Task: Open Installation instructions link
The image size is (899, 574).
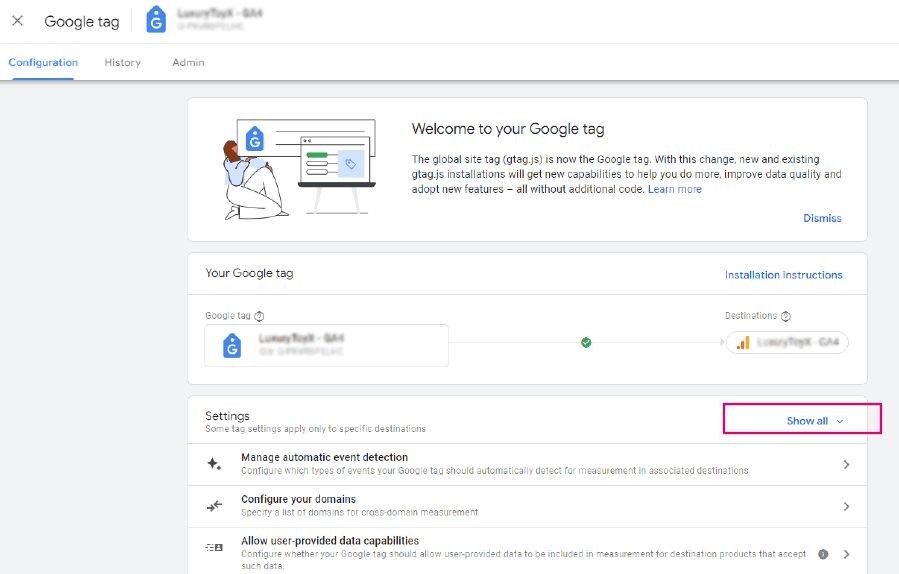Action: [784, 275]
